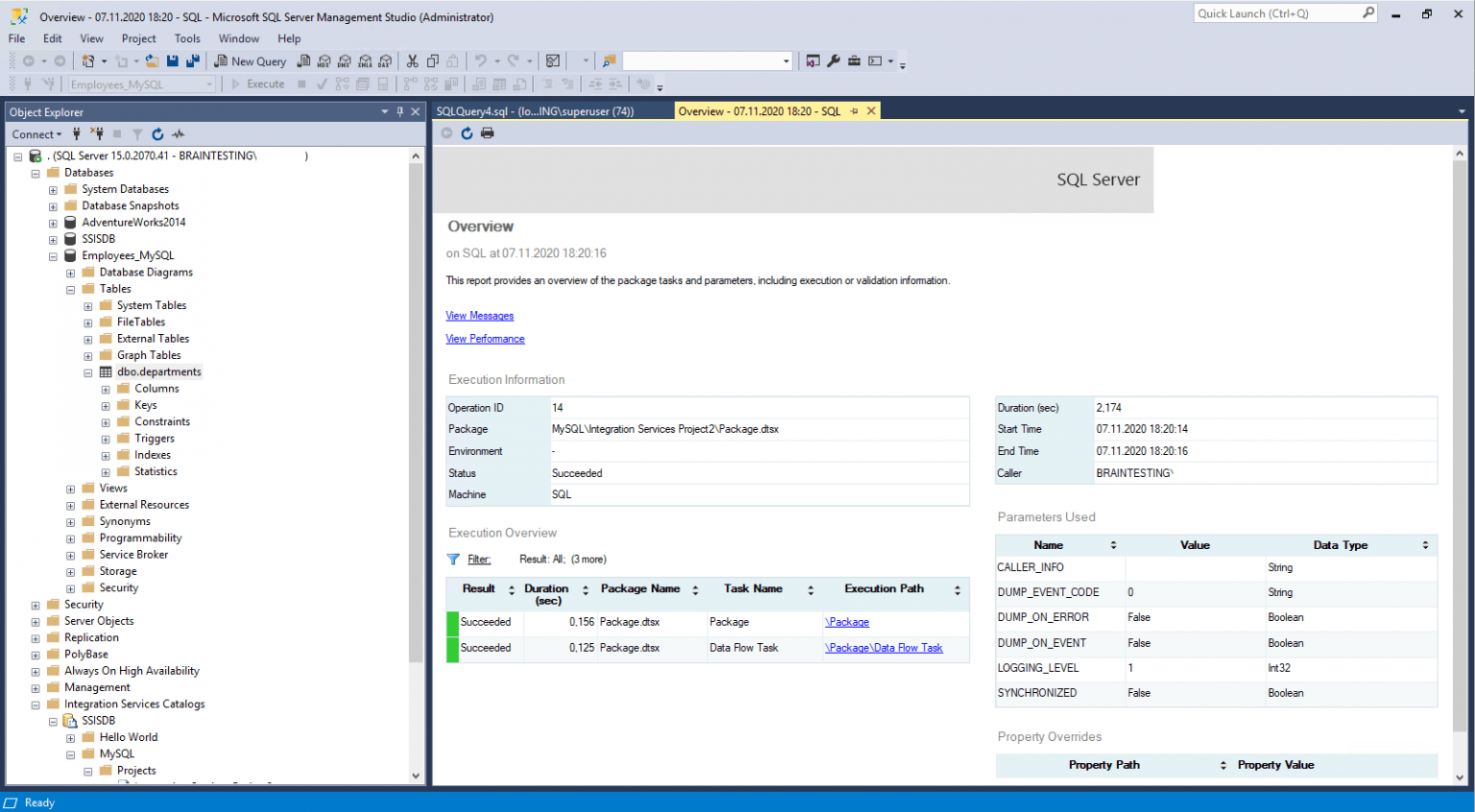Click the Disconnect icon in Object Explorer
This screenshot has height=812, width=1475.
tap(97, 134)
